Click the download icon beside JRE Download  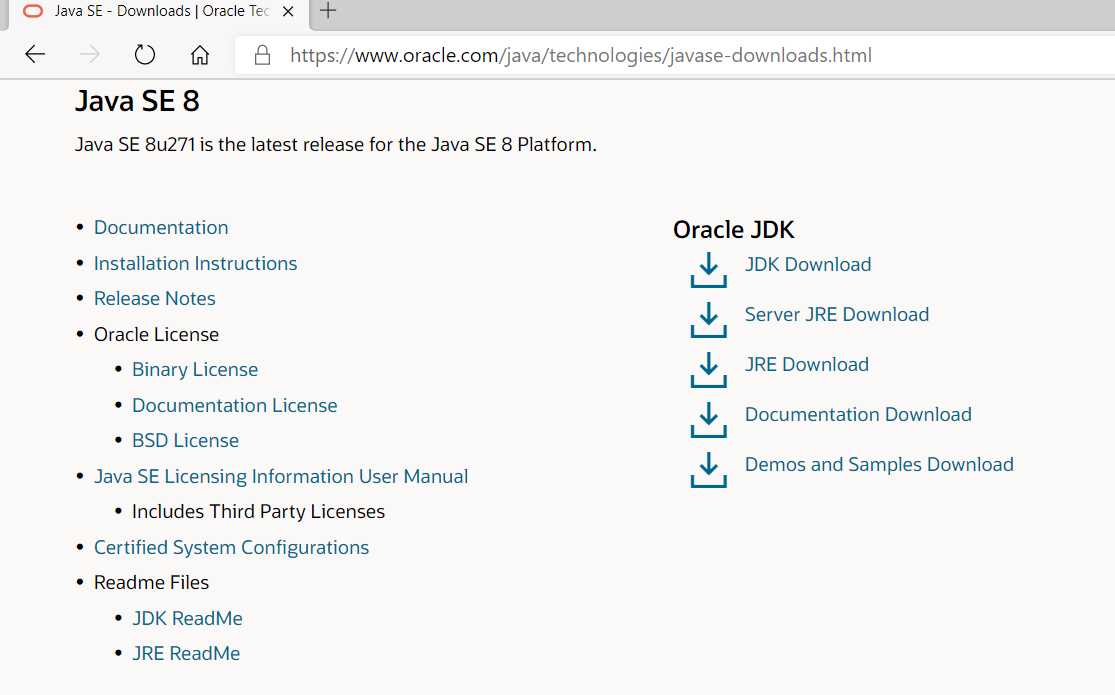coord(708,369)
